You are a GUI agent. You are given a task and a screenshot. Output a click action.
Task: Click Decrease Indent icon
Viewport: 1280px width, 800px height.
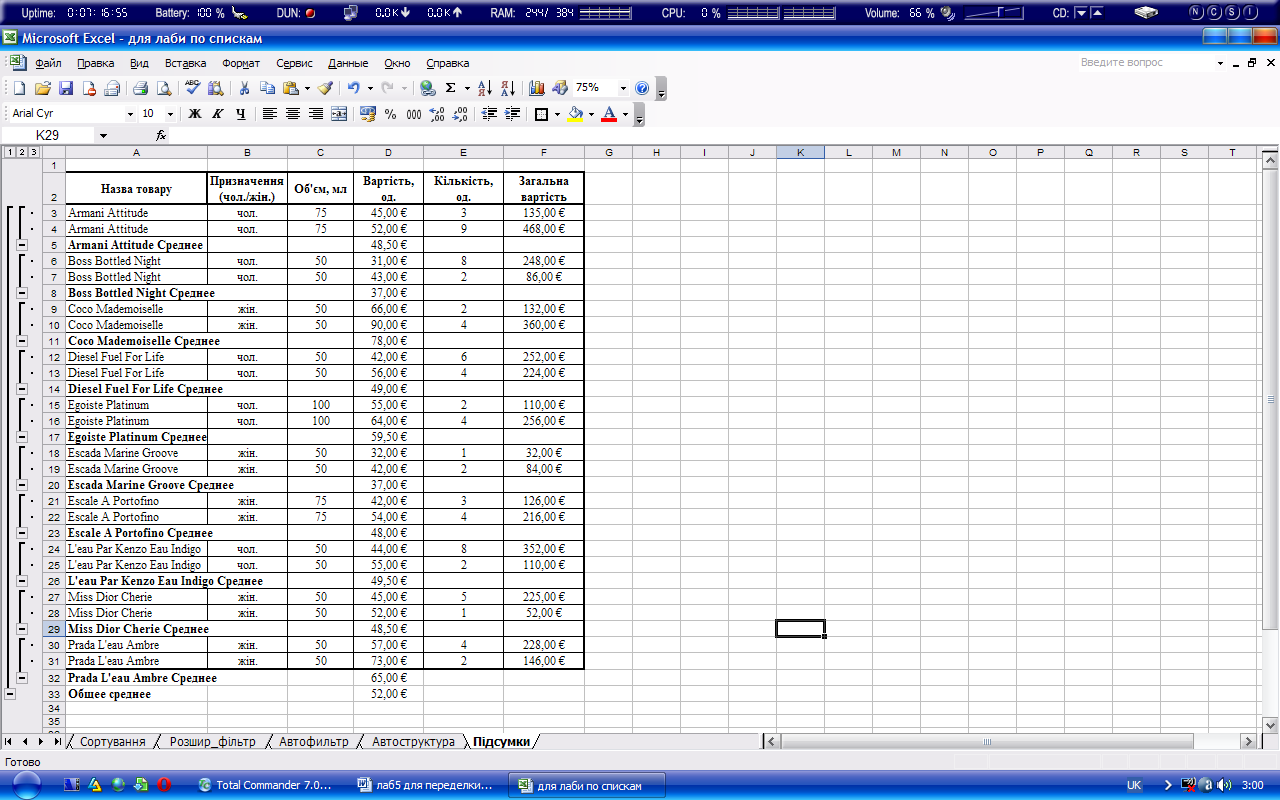click(x=489, y=114)
